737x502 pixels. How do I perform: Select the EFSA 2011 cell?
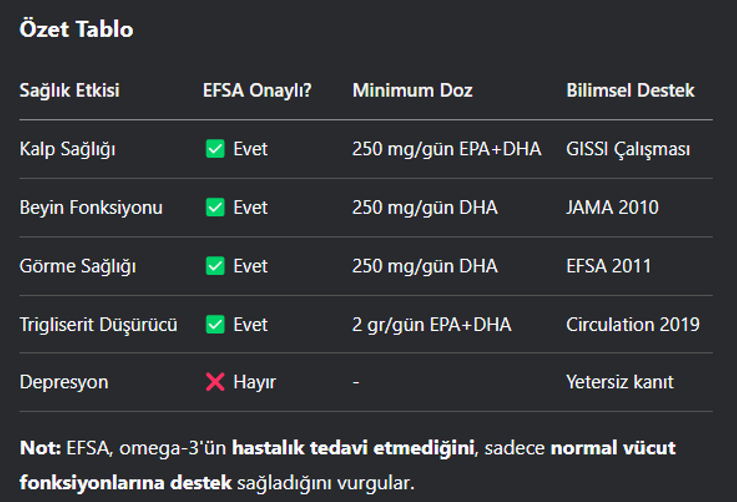[608, 266]
